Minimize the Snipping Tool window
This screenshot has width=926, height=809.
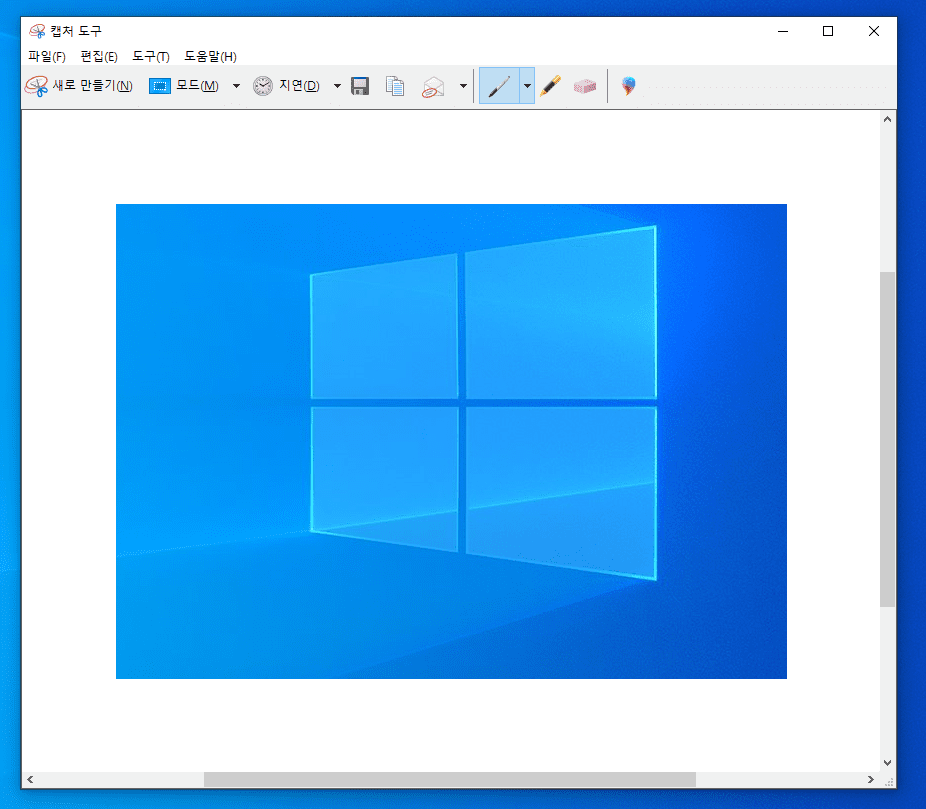783,31
